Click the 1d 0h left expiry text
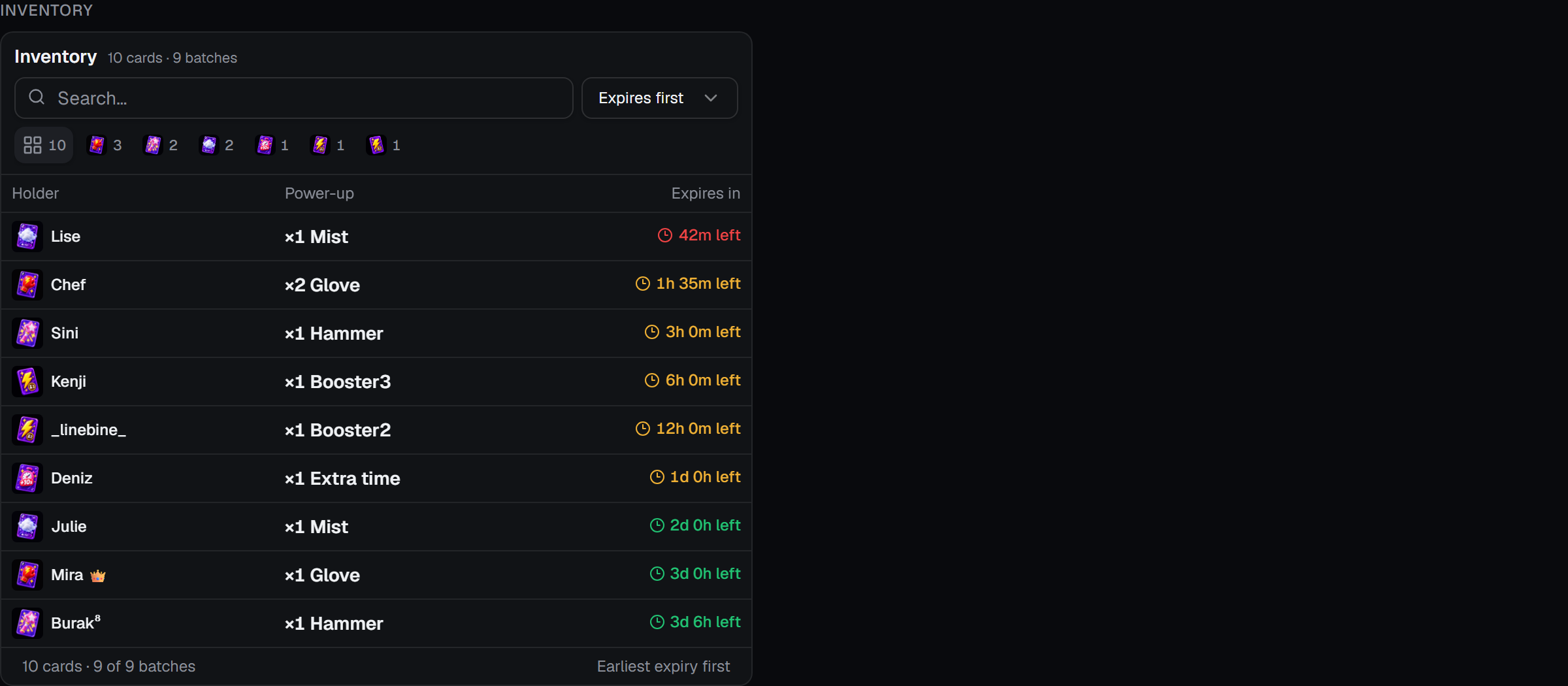The height and width of the screenshot is (686, 1568). click(705, 477)
